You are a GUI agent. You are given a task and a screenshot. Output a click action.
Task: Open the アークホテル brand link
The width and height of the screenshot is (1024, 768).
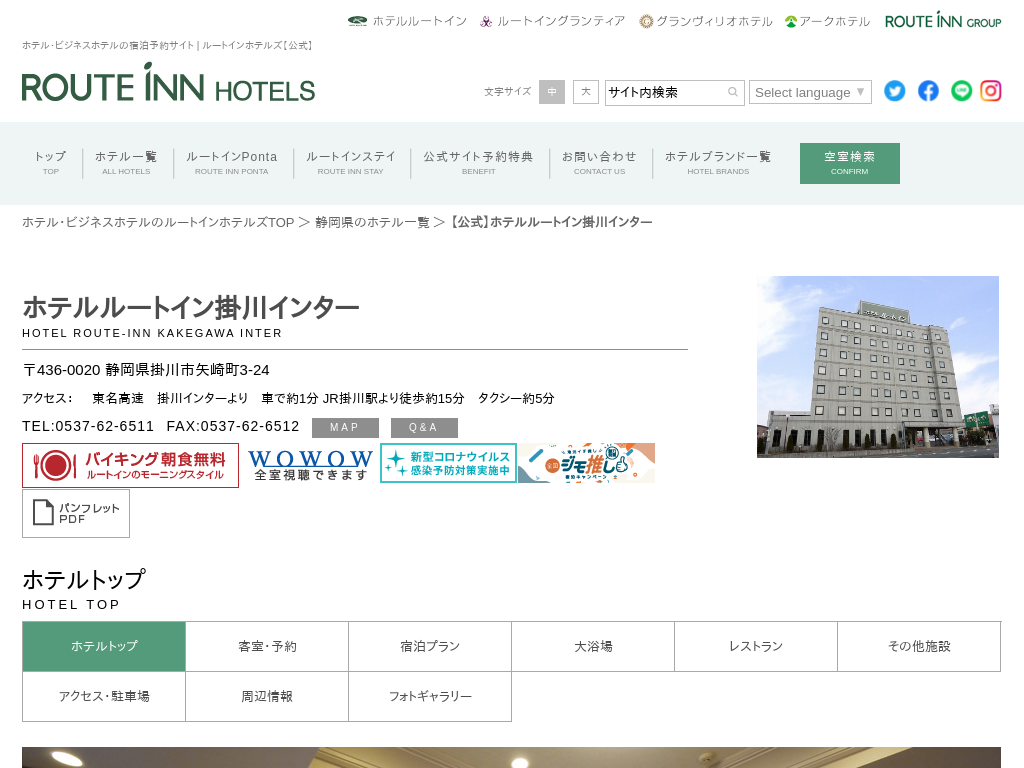pos(827,21)
